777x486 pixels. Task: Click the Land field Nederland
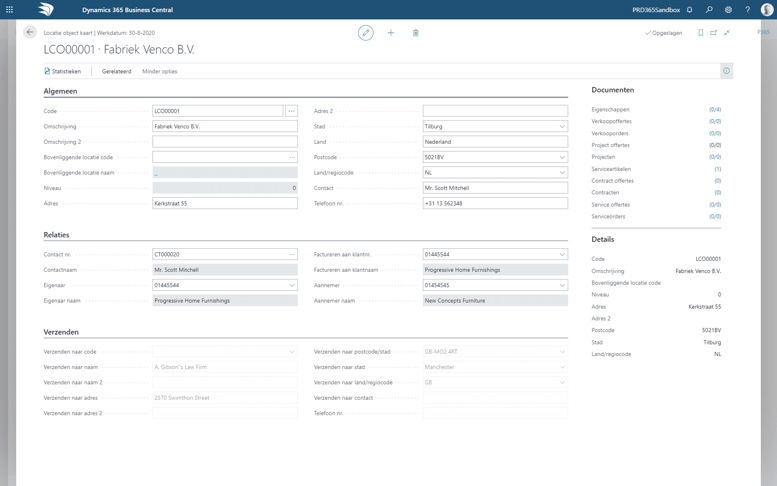[x=495, y=142]
